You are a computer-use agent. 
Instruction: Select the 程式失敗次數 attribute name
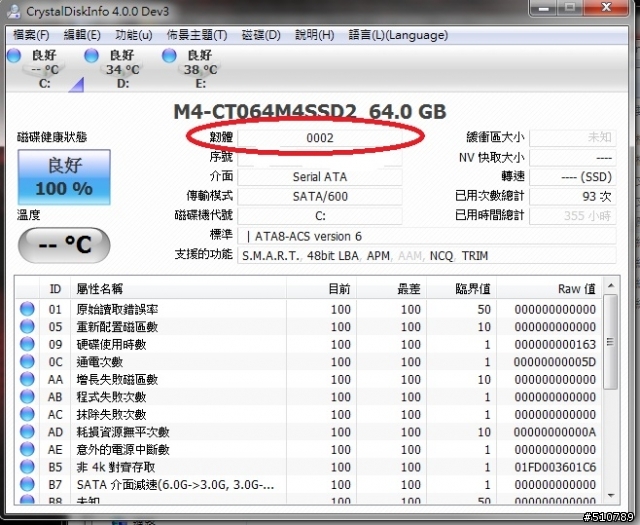[111, 397]
